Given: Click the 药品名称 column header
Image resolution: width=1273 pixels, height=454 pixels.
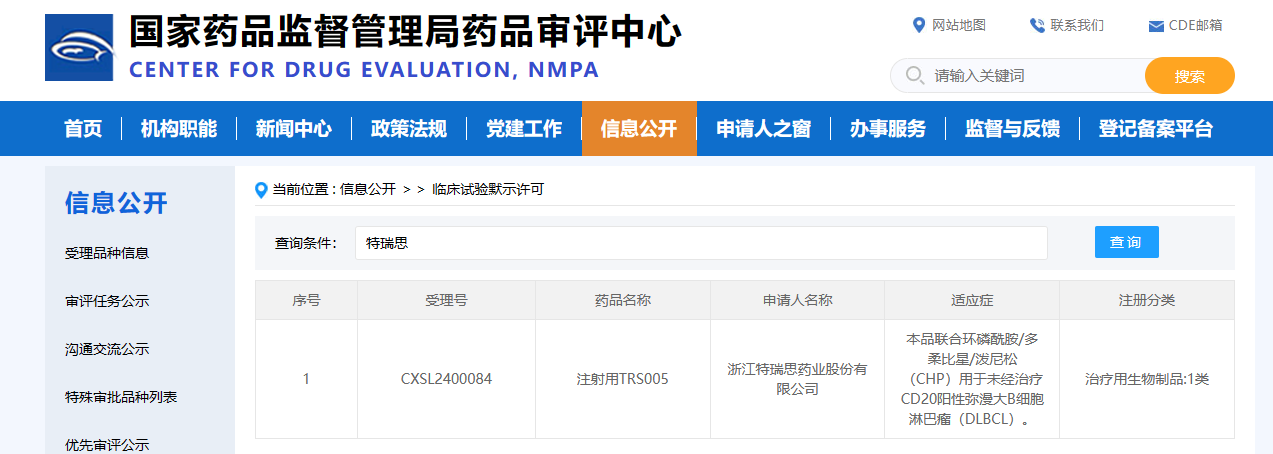Looking at the screenshot, I should tap(623, 300).
